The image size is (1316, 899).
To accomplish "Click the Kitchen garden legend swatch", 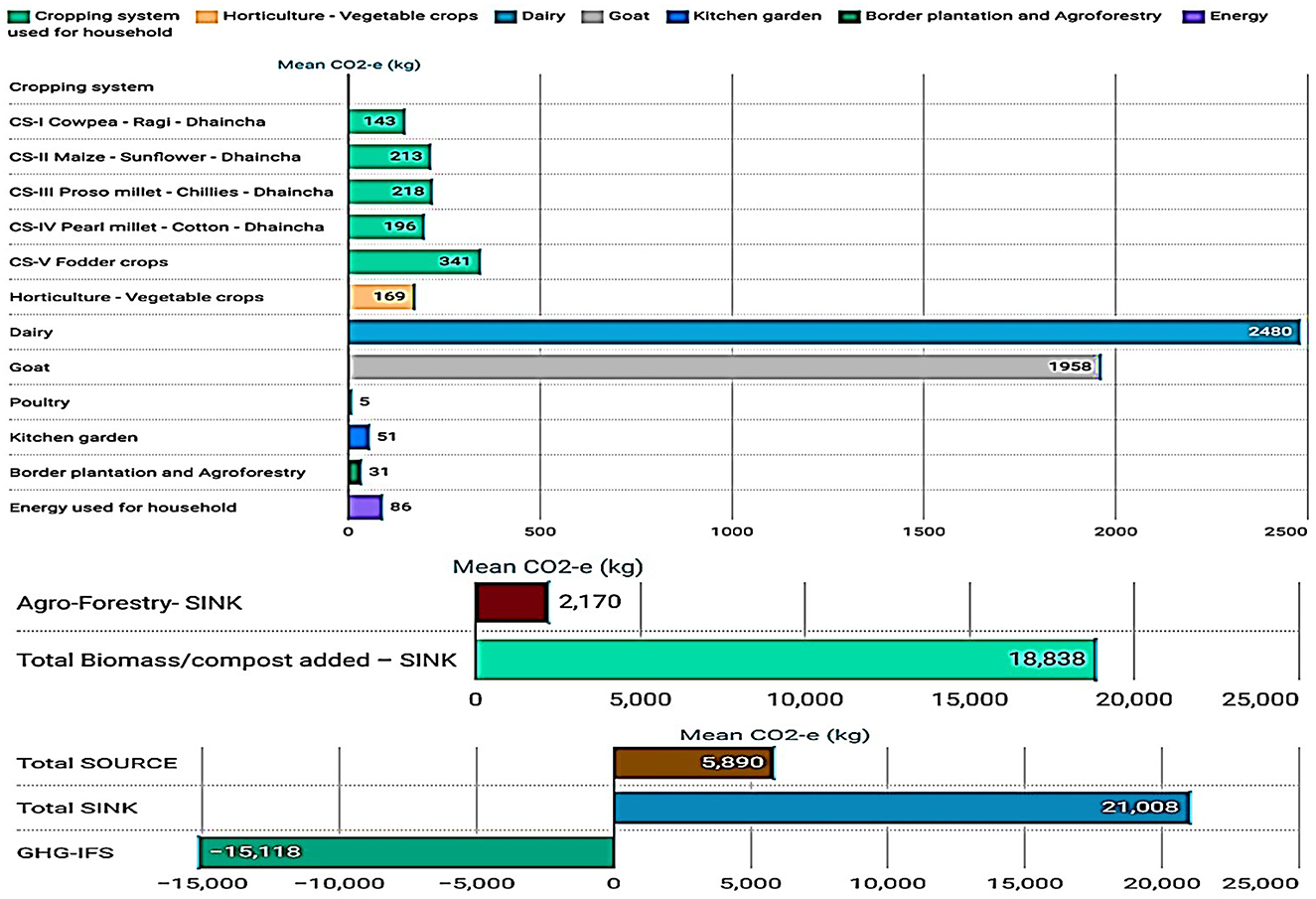I will pos(677,16).
